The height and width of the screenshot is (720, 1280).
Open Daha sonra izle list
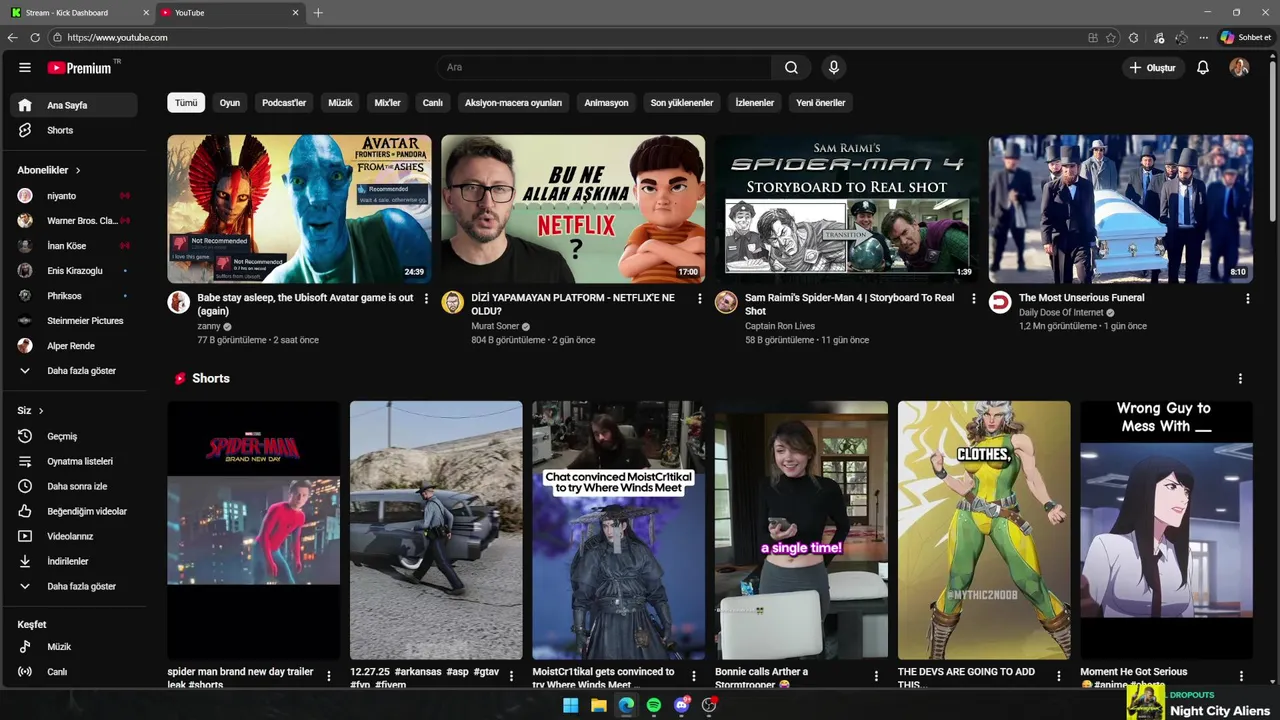74,486
